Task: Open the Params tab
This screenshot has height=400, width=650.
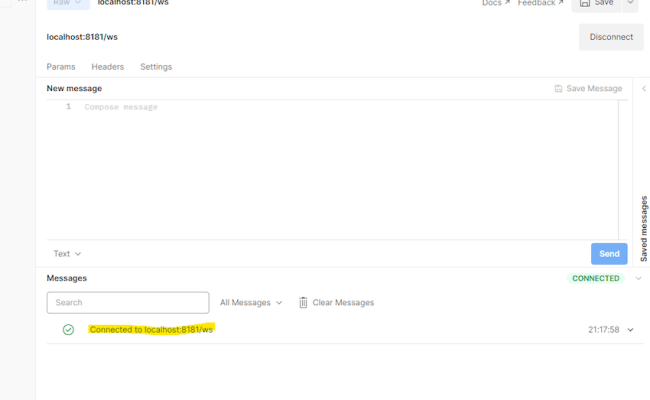Action: click(61, 67)
